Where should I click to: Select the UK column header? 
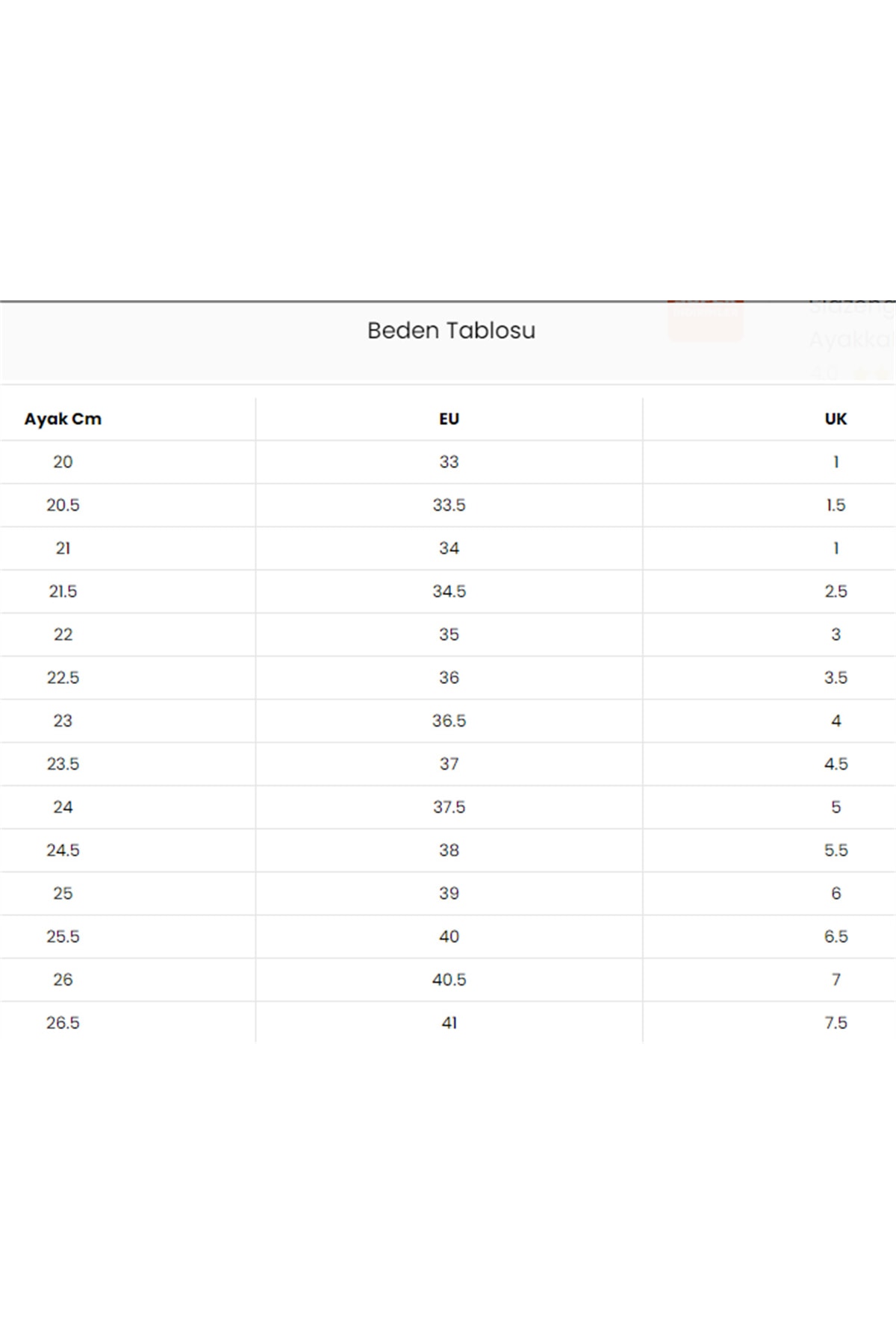tap(836, 419)
